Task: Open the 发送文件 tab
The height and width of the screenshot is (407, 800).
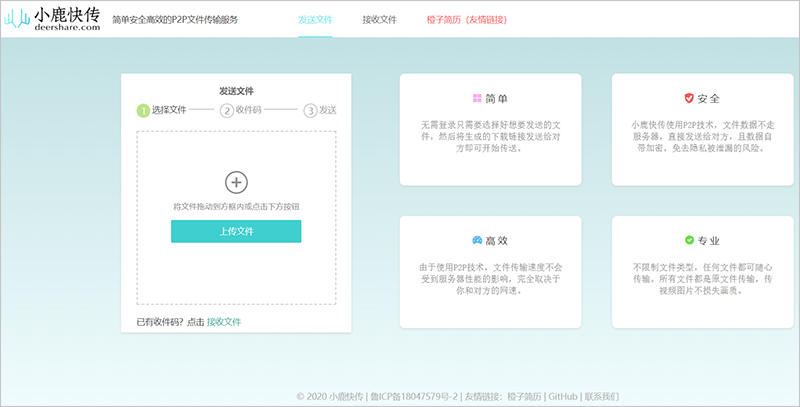Action: [x=315, y=20]
